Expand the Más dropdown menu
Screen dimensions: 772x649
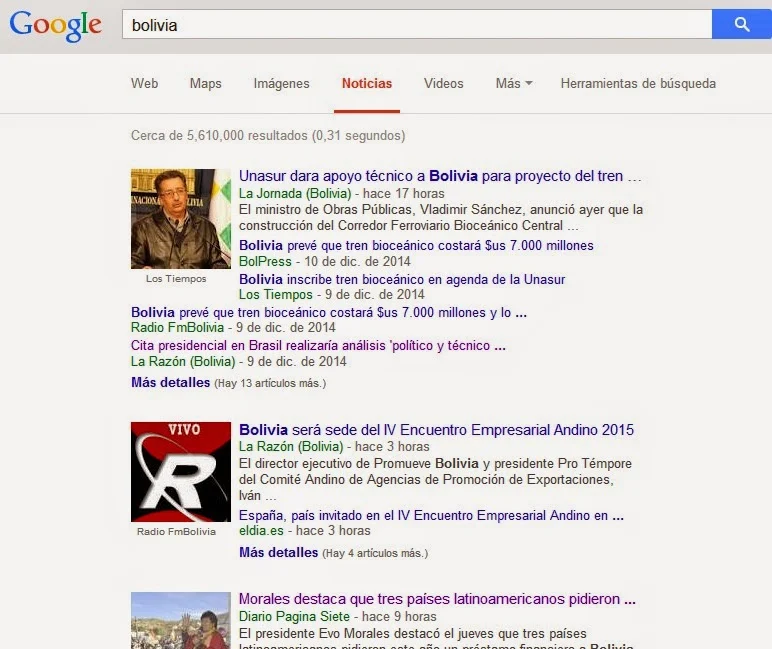pos(514,83)
